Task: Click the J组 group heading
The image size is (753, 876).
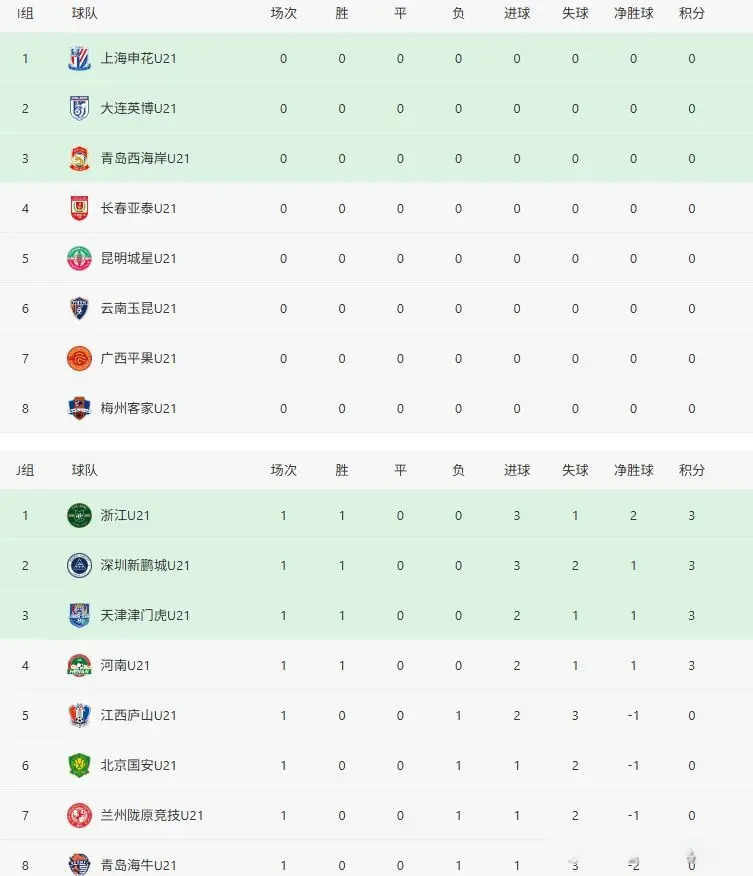Action: (26, 470)
